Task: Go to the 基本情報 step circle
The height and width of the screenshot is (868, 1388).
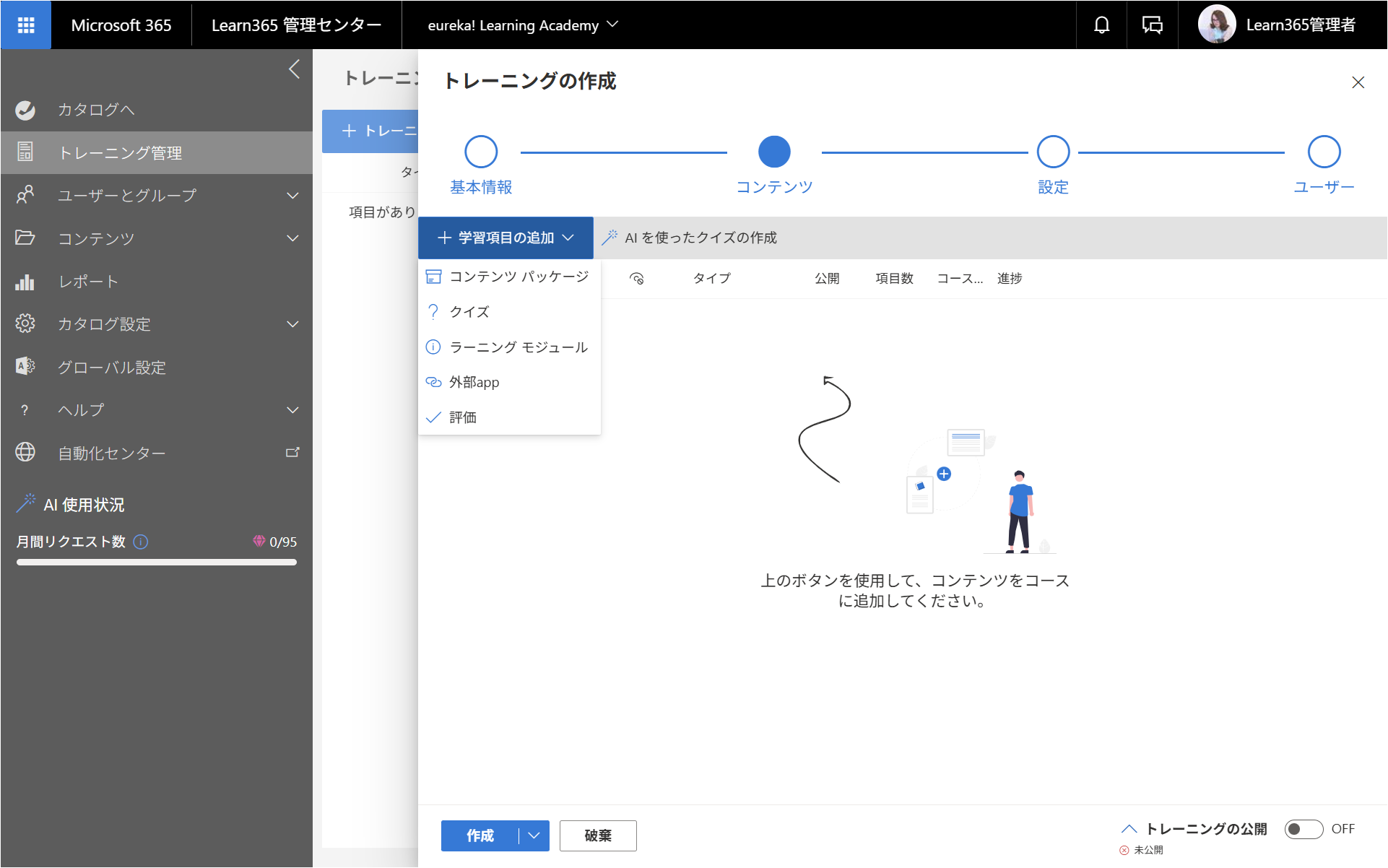Action: pyautogui.click(x=481, y=152)
